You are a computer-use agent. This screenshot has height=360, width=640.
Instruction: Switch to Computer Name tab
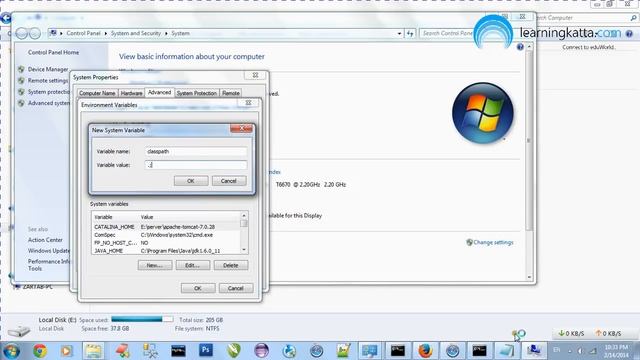pos(97,93)
